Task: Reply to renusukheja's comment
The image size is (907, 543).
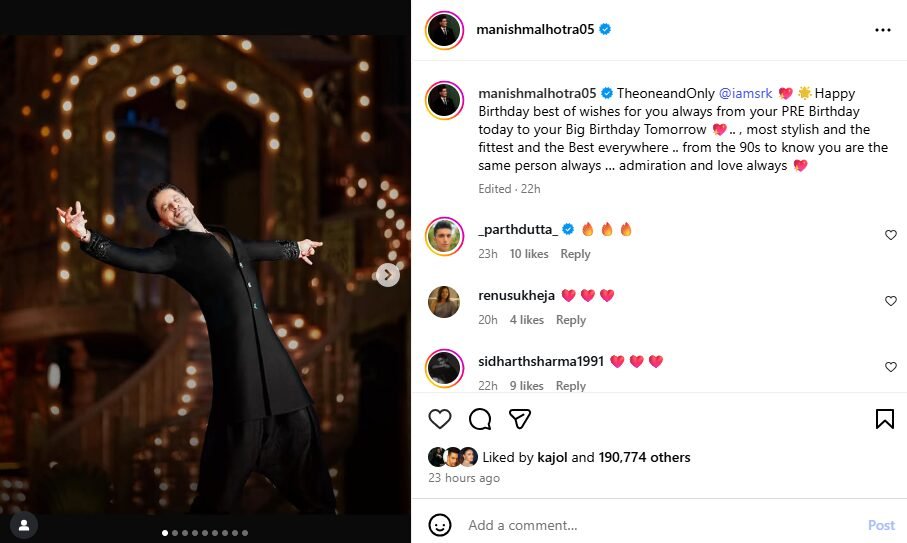Action: [571, 320]
